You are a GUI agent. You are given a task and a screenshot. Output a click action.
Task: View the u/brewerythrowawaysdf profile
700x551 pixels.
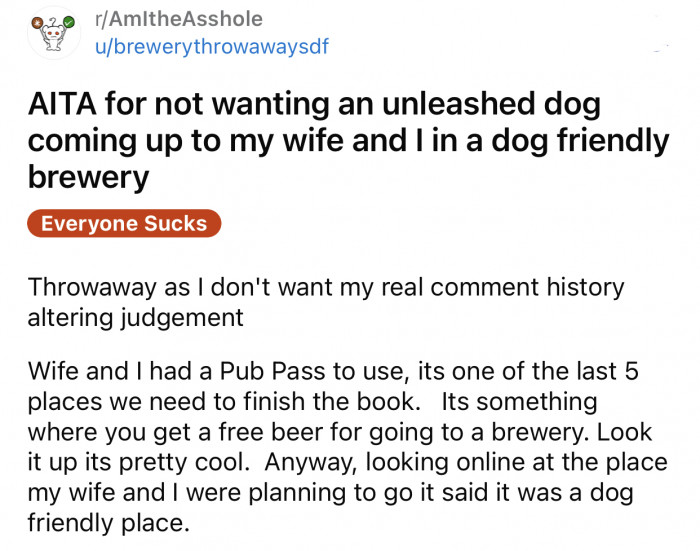coord(211,46)
